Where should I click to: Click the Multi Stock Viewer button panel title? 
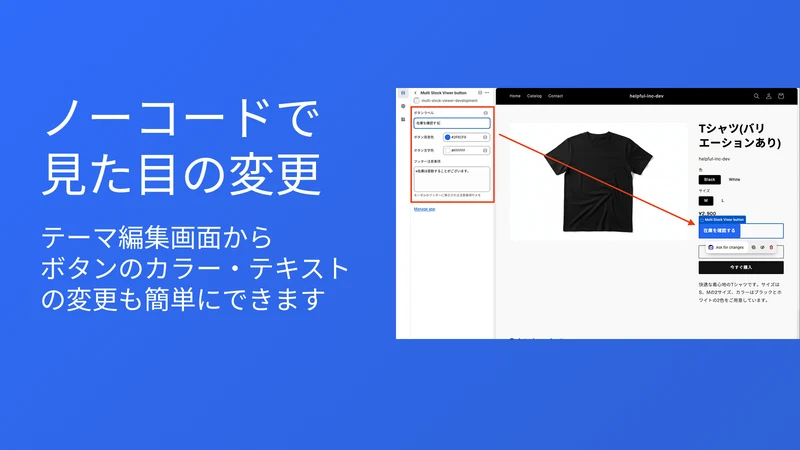point(443,93)
